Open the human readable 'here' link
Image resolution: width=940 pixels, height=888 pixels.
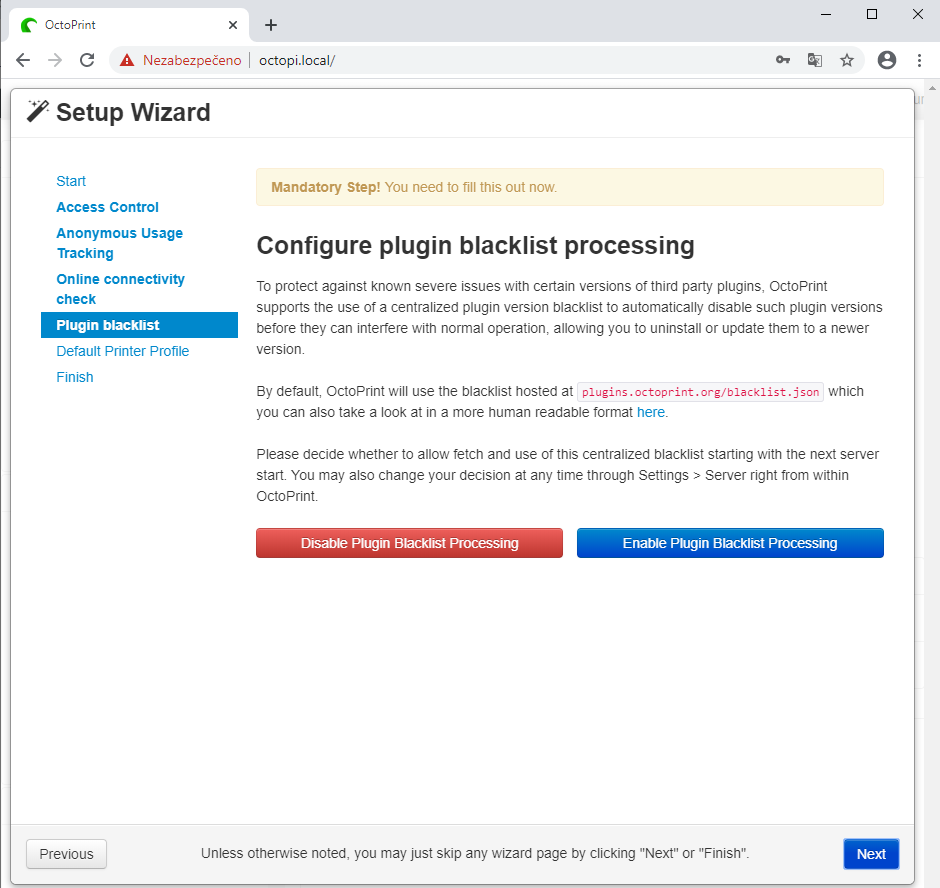650,413
